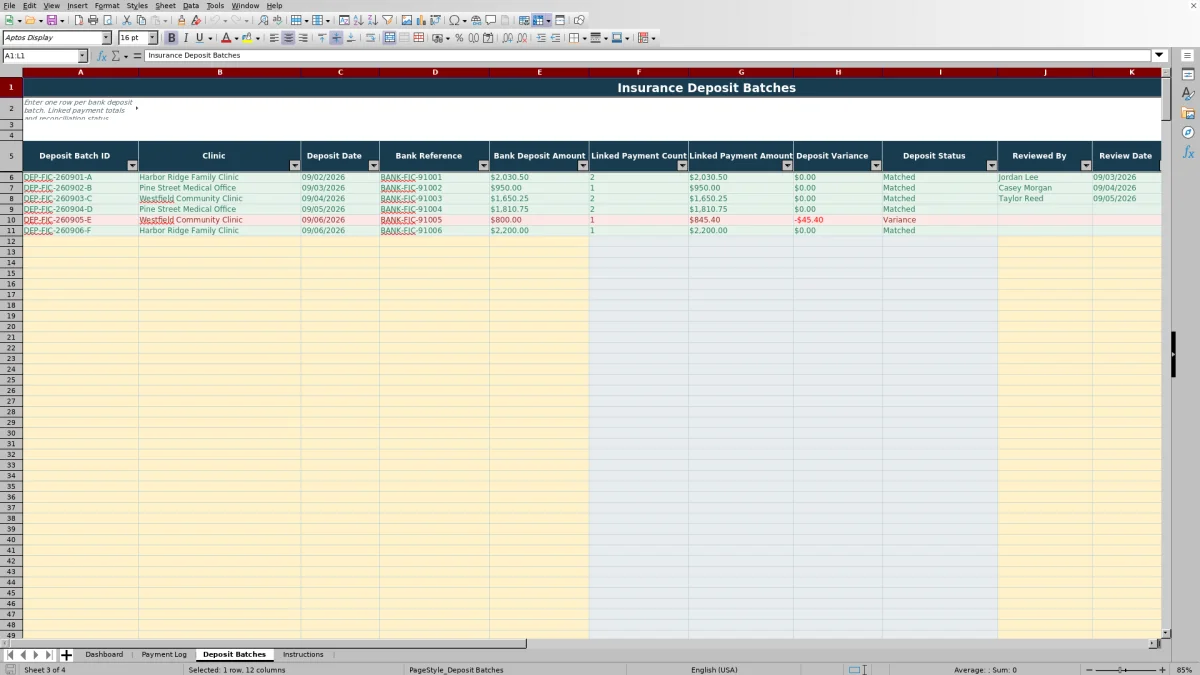This screenshot has width=1200, height=675.
Task: Click the formula input line field
Action: (x=648, y=56)
